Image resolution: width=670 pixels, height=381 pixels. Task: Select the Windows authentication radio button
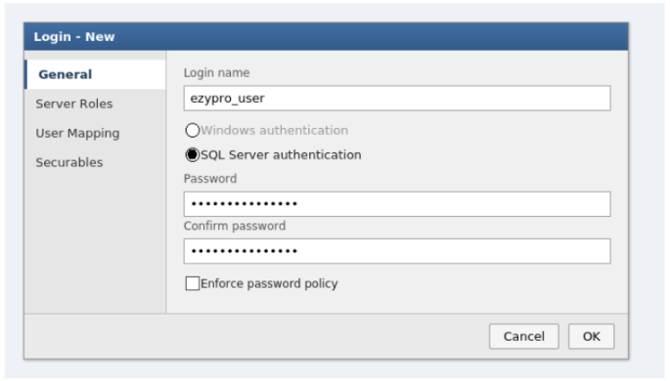coord(192,130)
